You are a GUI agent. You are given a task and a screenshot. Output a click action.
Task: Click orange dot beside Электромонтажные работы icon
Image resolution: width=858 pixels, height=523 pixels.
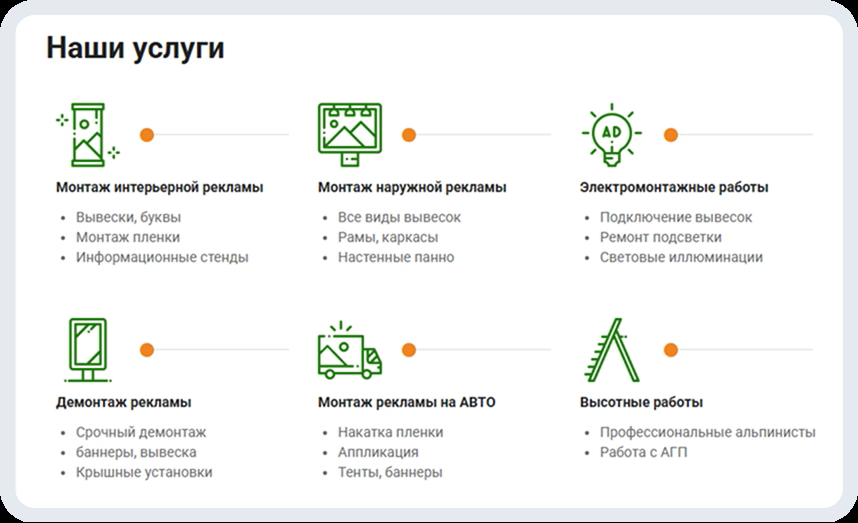pyautogui.click(x=671, y=135)
